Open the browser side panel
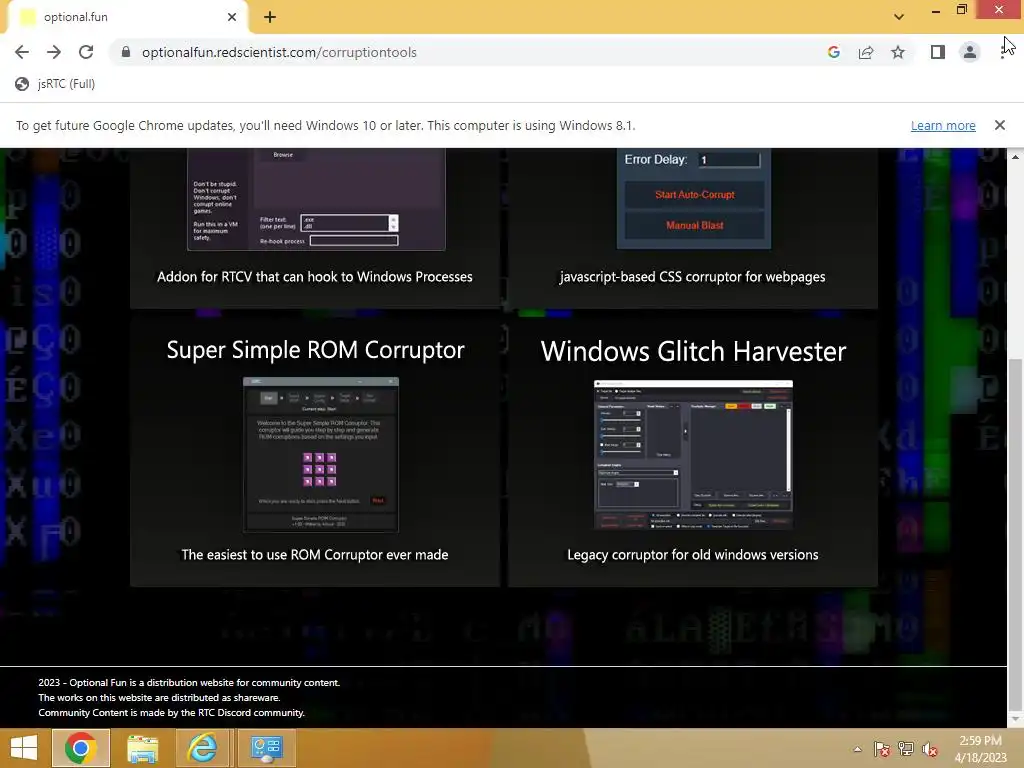1024x768 pixels. coord(938,52)
